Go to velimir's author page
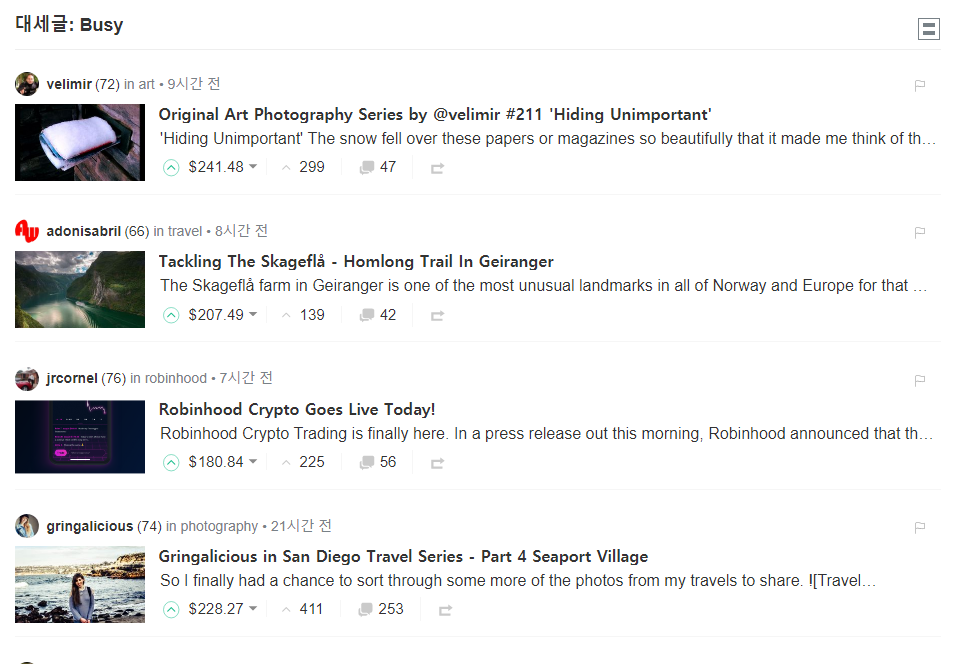Viewport: 980px width, 664px height. [69, 84]
